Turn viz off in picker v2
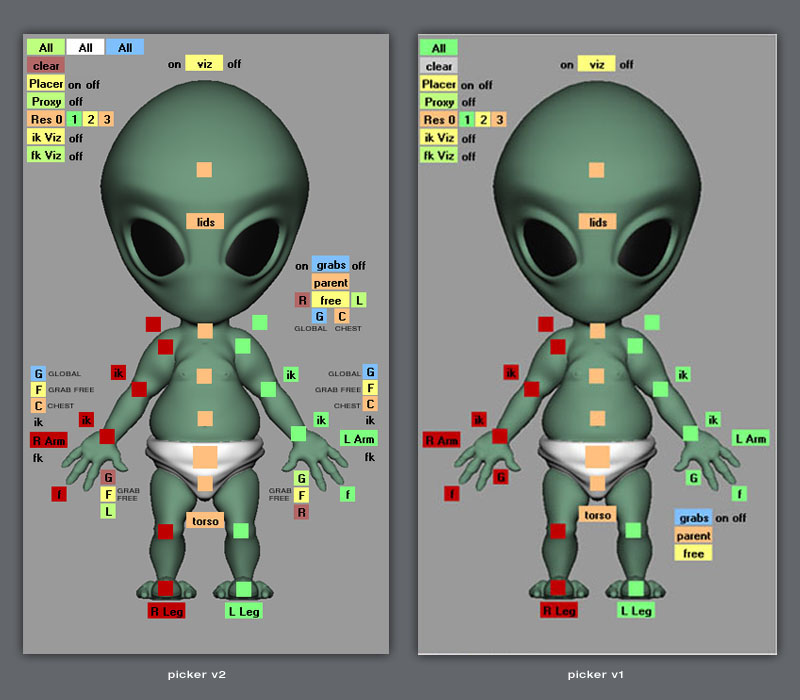Screen dimensions: 800x700 point(234,65)
